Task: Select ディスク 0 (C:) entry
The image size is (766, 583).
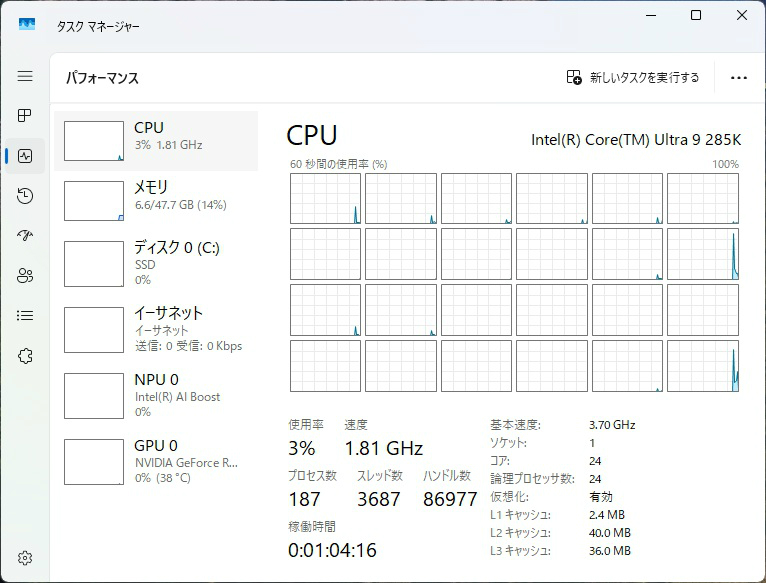Action: [x=157, y=263]
